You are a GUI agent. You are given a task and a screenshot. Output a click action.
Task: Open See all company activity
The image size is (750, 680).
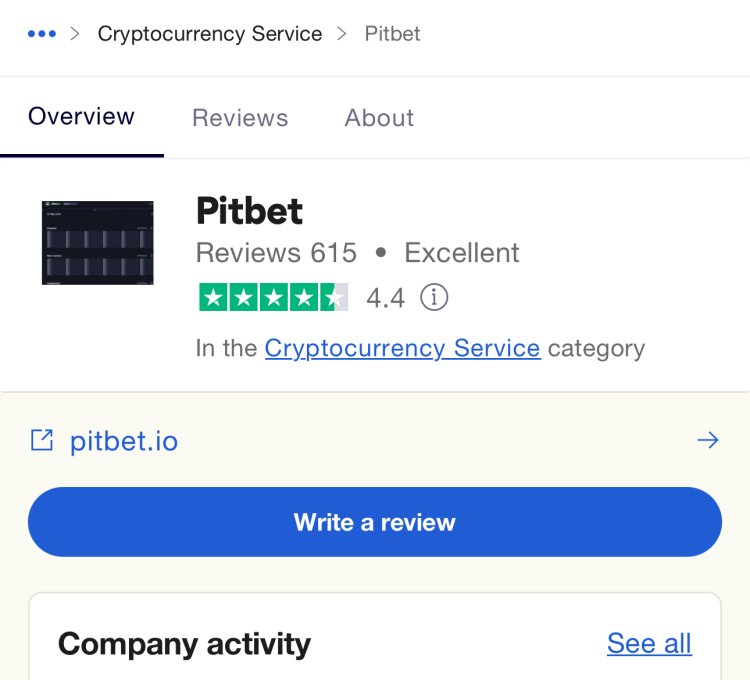[x=649, y=643]
